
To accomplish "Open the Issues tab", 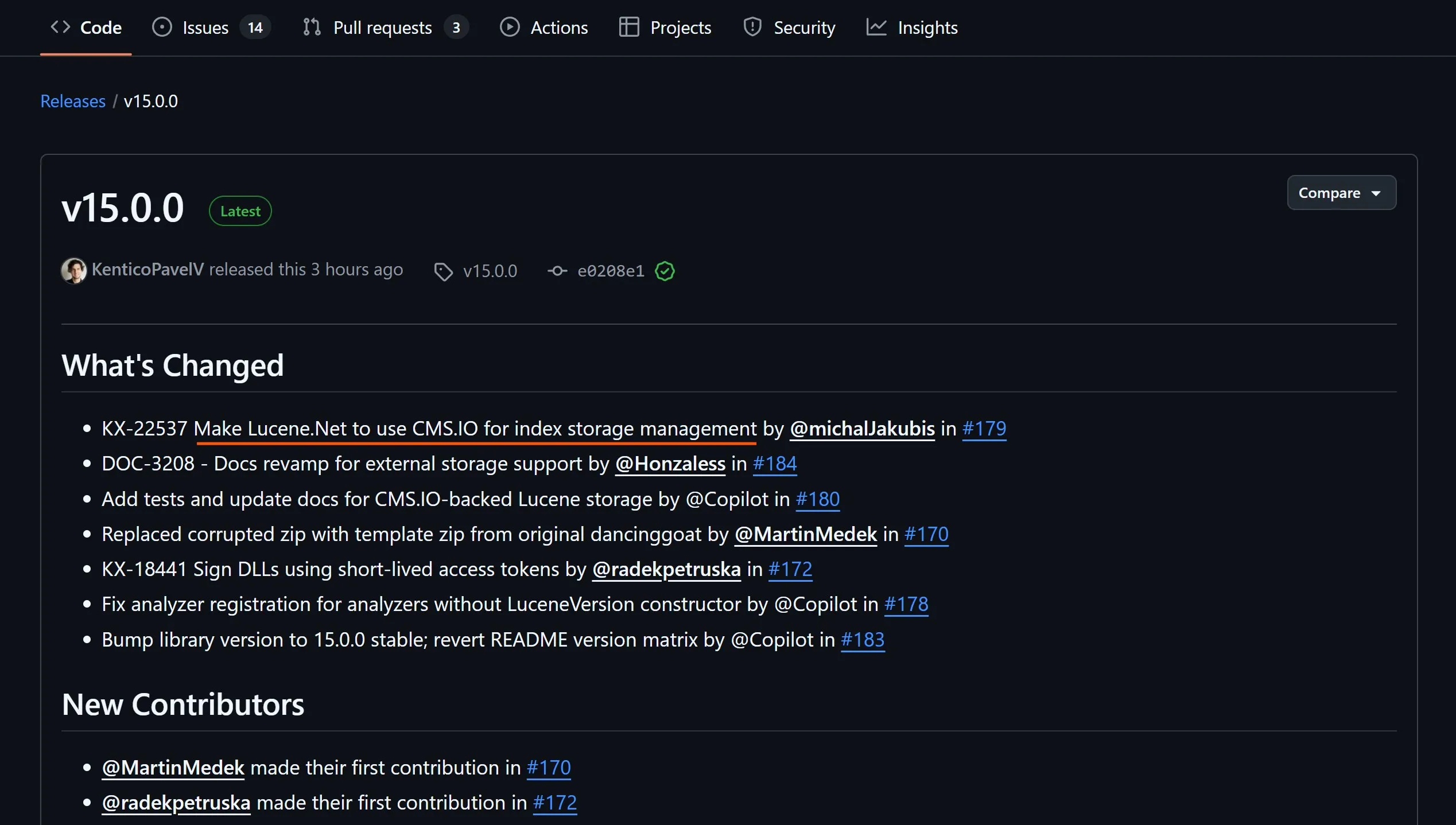I will pyautogui.click(x=205, y=28).
